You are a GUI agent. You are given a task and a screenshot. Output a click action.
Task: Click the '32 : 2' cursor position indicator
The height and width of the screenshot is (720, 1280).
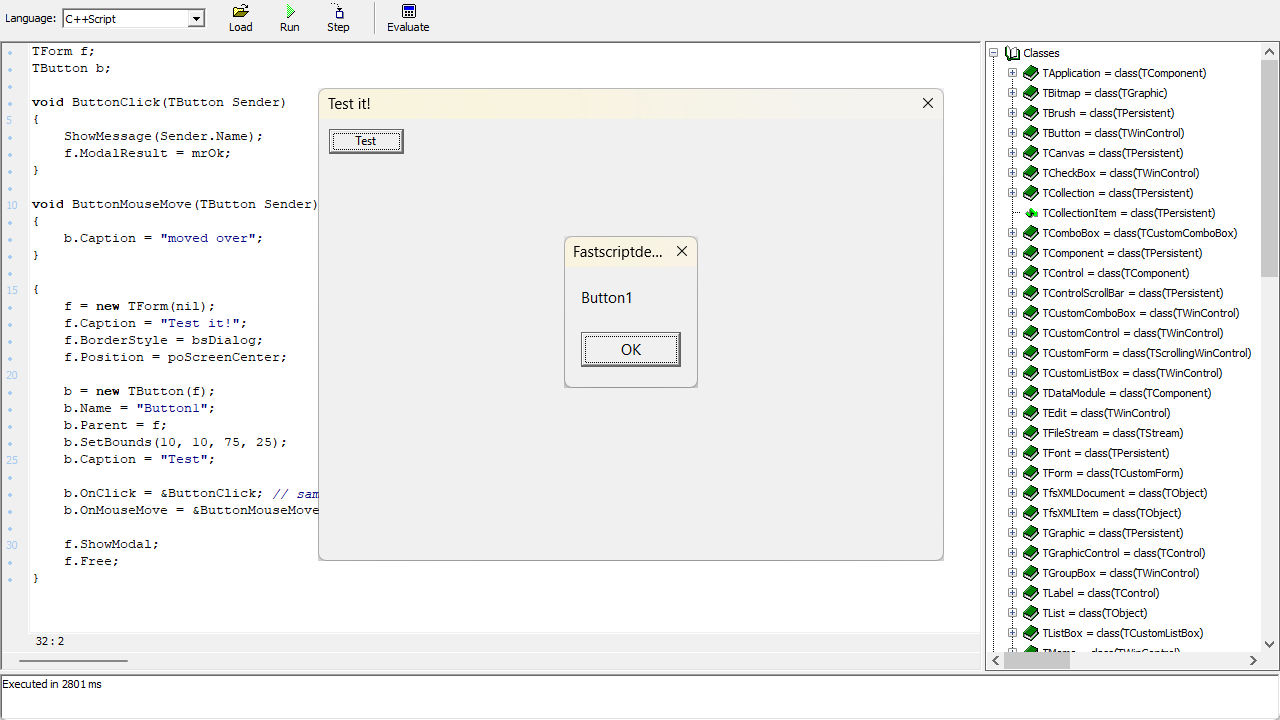50,641
